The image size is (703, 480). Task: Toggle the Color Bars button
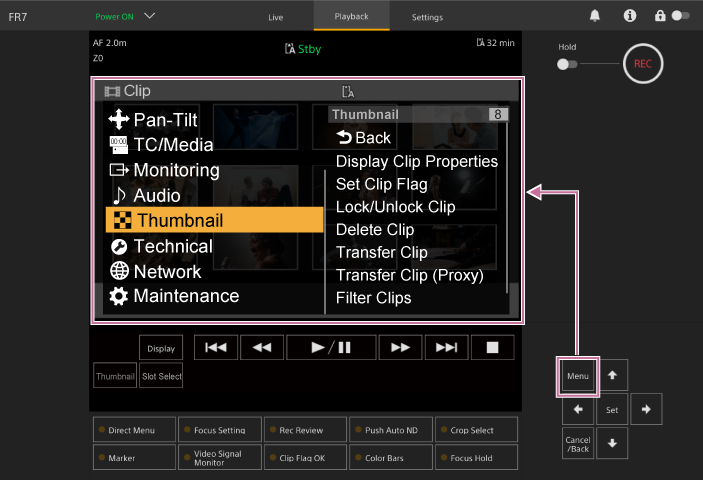tap(389, 457)
